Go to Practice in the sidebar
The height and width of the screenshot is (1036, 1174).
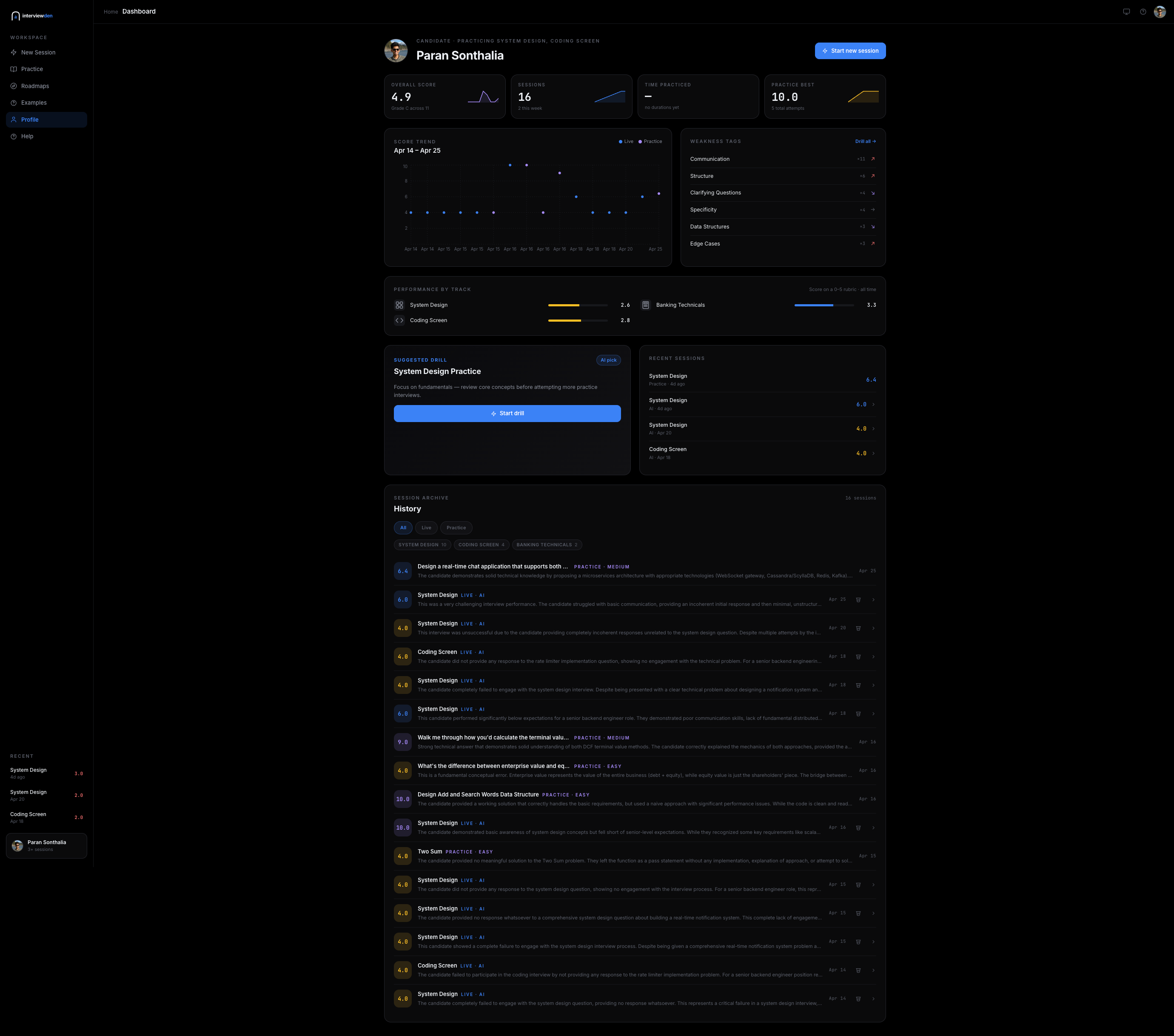tap(31, 69)
